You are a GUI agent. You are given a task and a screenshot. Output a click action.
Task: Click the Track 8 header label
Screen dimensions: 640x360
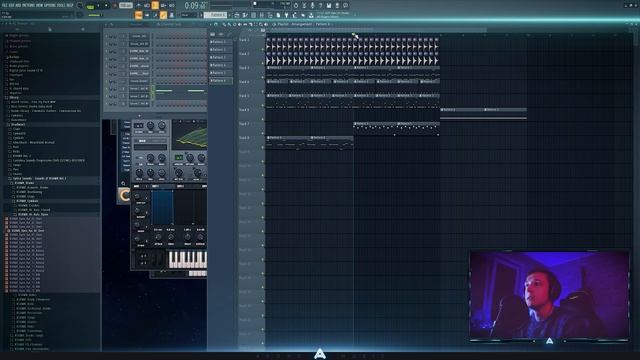pyautogui.click(x=244, y=138)
